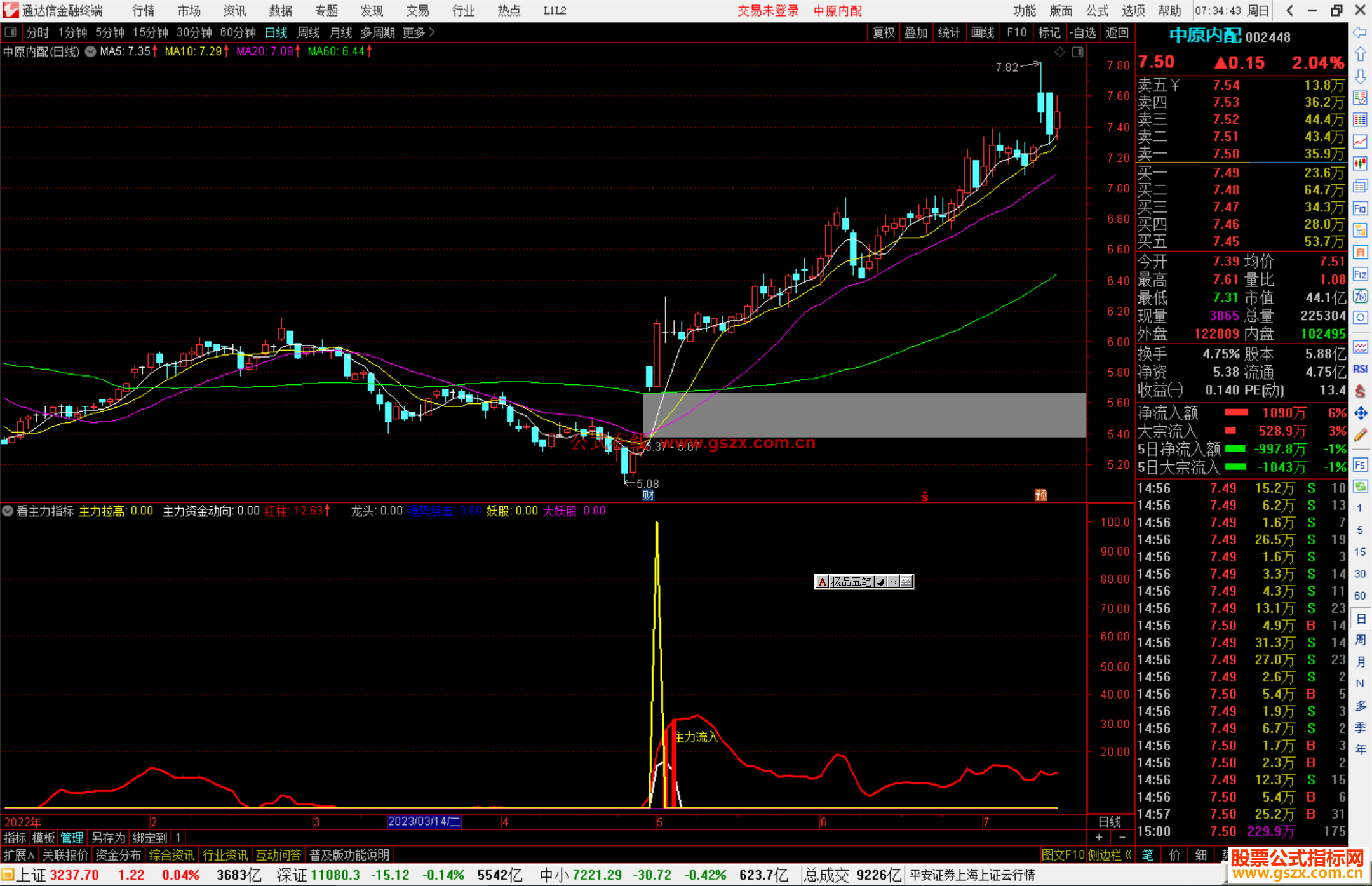Click the 财 marker under the chart
The width and height of the screenshot is (1372, 886).
tap(648, 495)
